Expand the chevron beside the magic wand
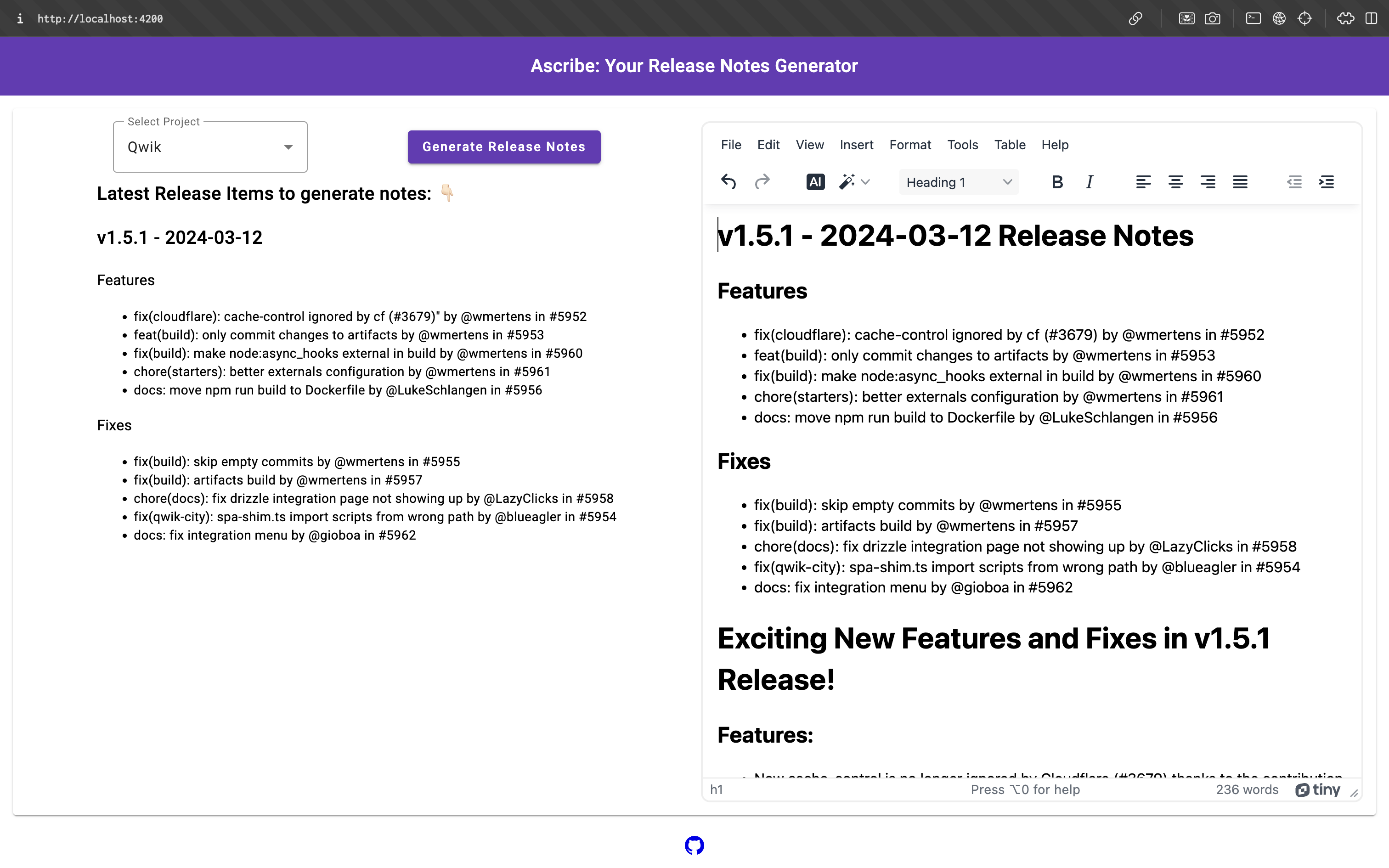 865,182
